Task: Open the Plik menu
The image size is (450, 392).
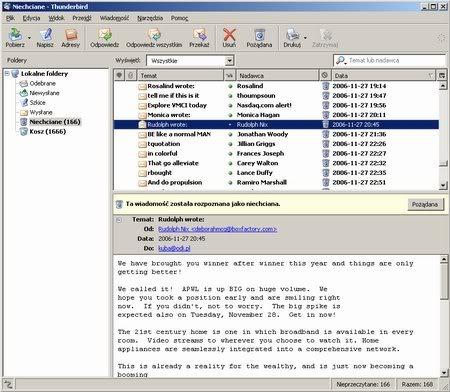Action: (10, 18)
